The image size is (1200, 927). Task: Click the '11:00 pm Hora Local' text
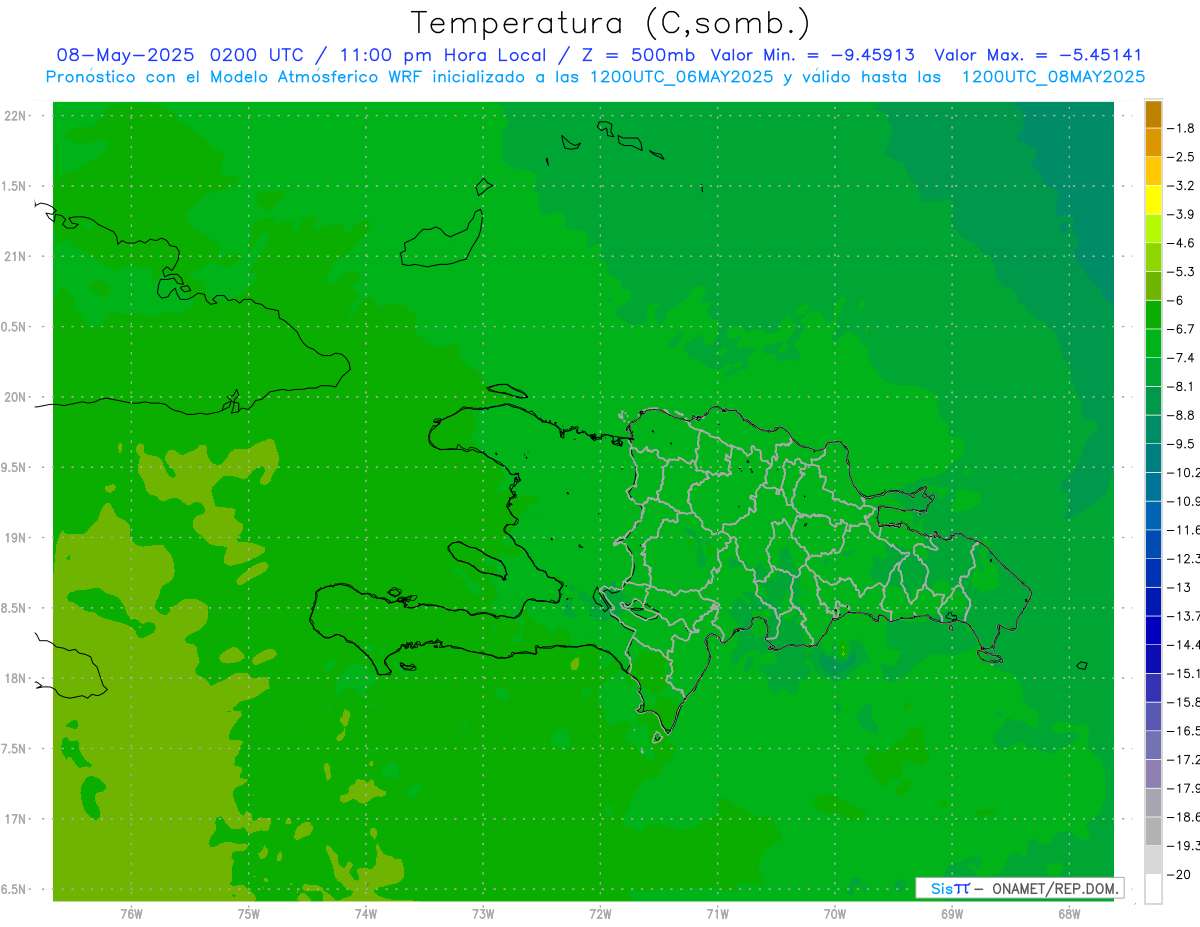443,55
